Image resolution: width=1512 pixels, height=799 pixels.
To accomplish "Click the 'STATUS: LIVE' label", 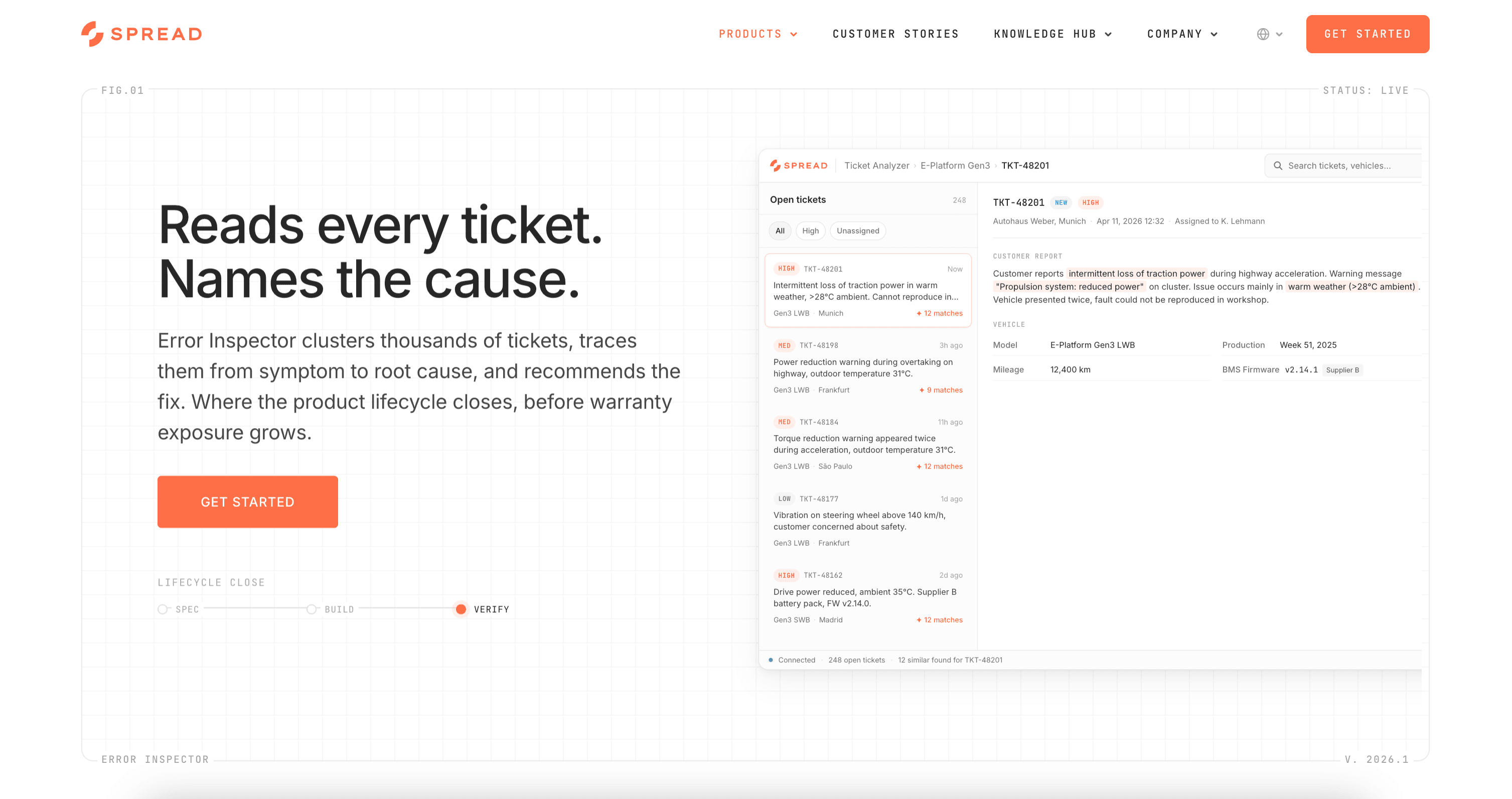I will click(1365, 90).
